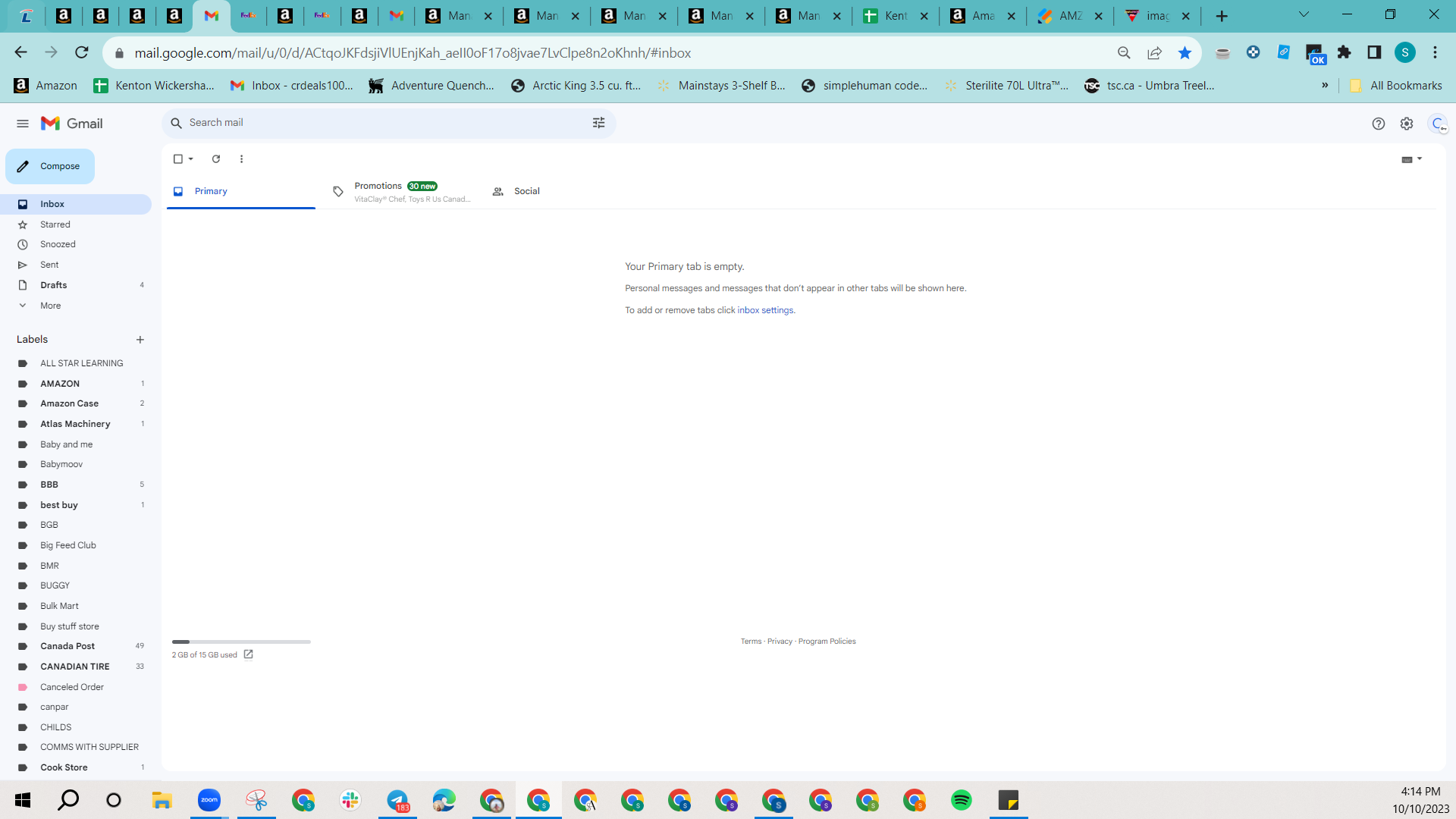This screenshot has width=1456, height=819.
Task: Open Spotify from the taskbar
Action: [962, 800]
